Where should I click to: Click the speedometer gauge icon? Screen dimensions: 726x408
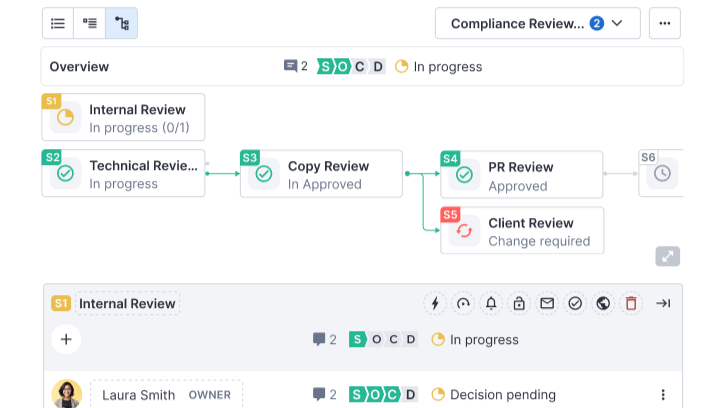tap(463, 304)
